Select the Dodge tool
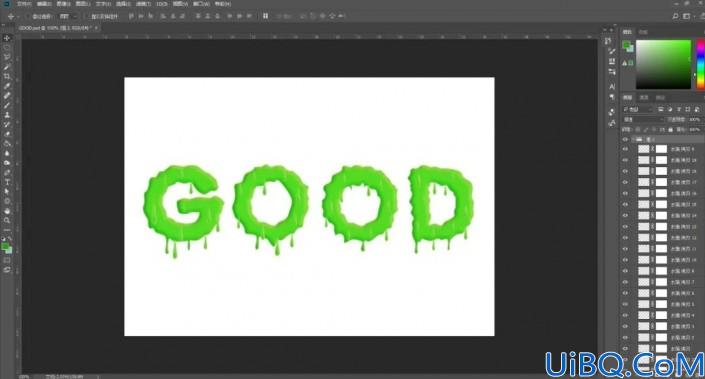Screen dimensions: 705x379 click(x=7, y=163)
